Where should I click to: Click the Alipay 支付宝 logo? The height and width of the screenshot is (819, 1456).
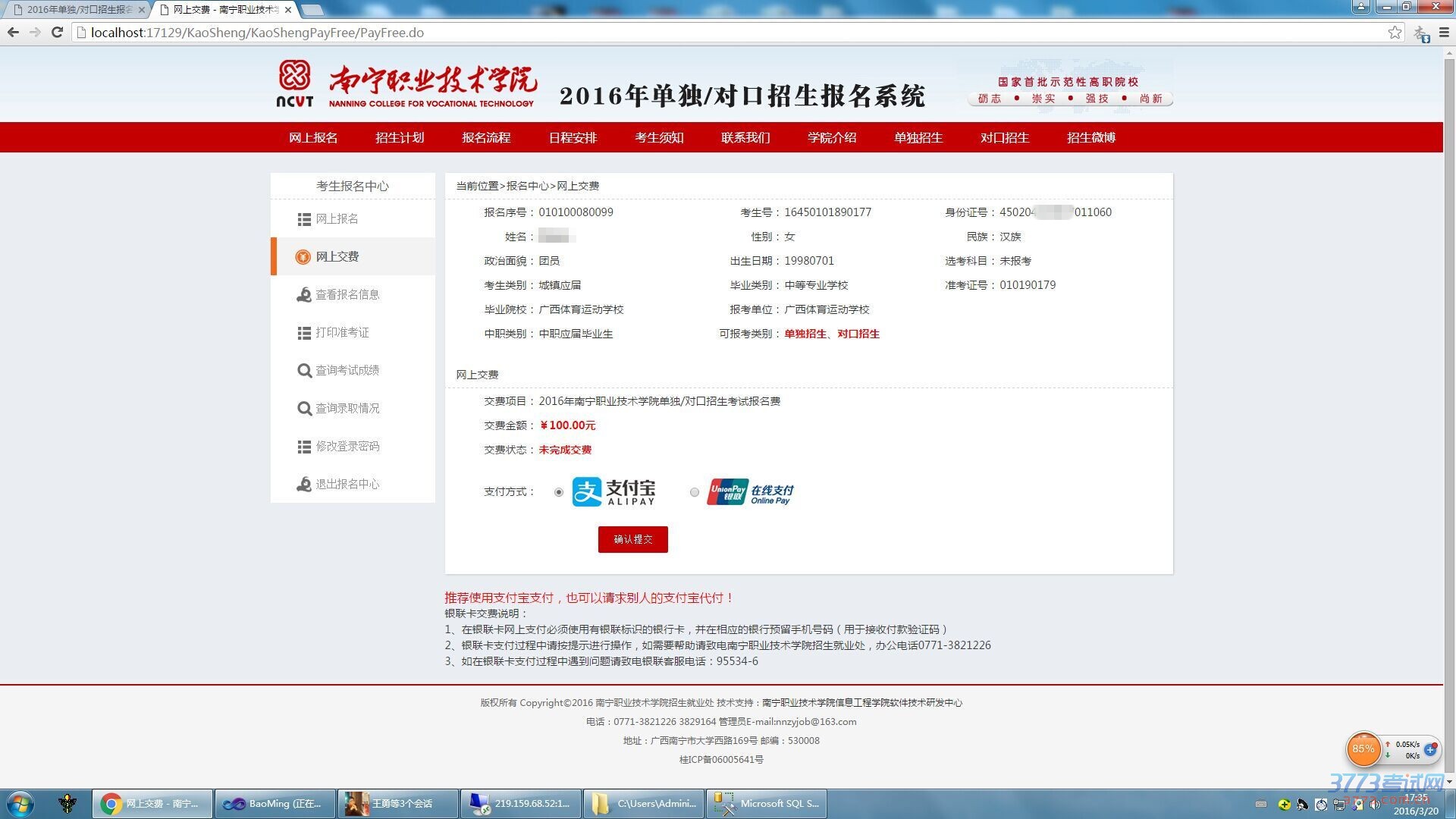tap(613, 492)
